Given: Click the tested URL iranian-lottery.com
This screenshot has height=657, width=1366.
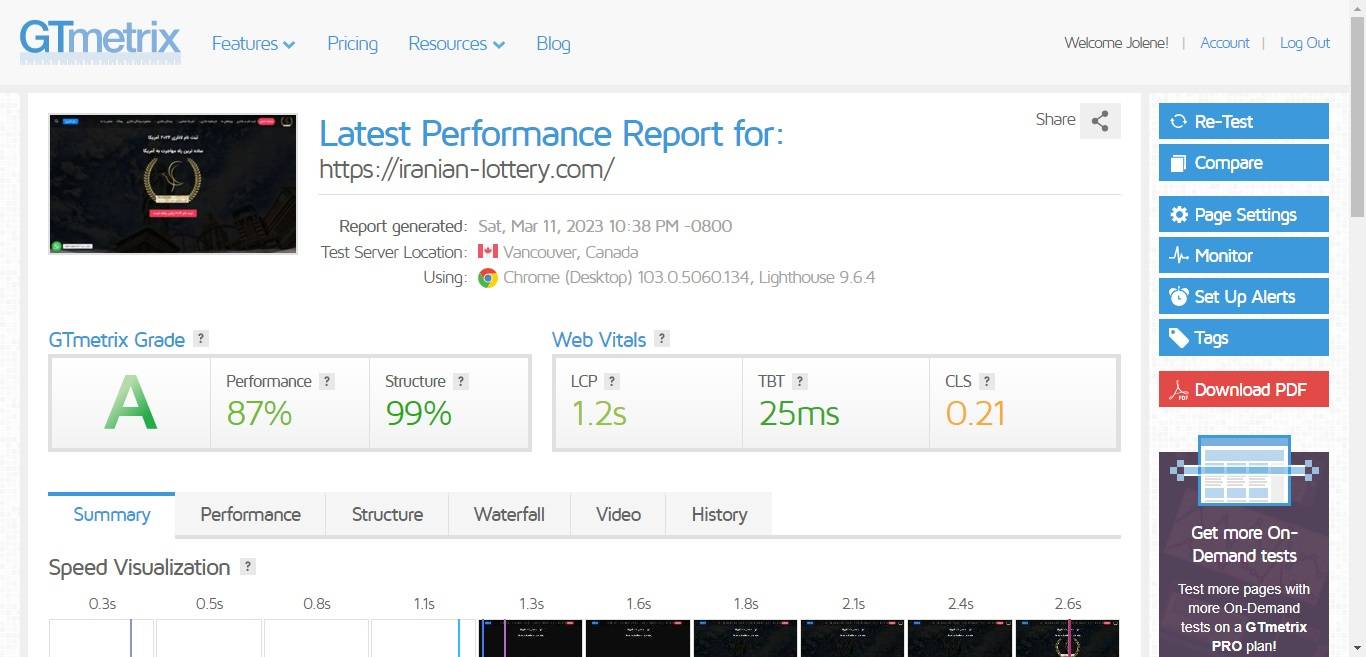Looking at the screenshot, I should 466,169.
